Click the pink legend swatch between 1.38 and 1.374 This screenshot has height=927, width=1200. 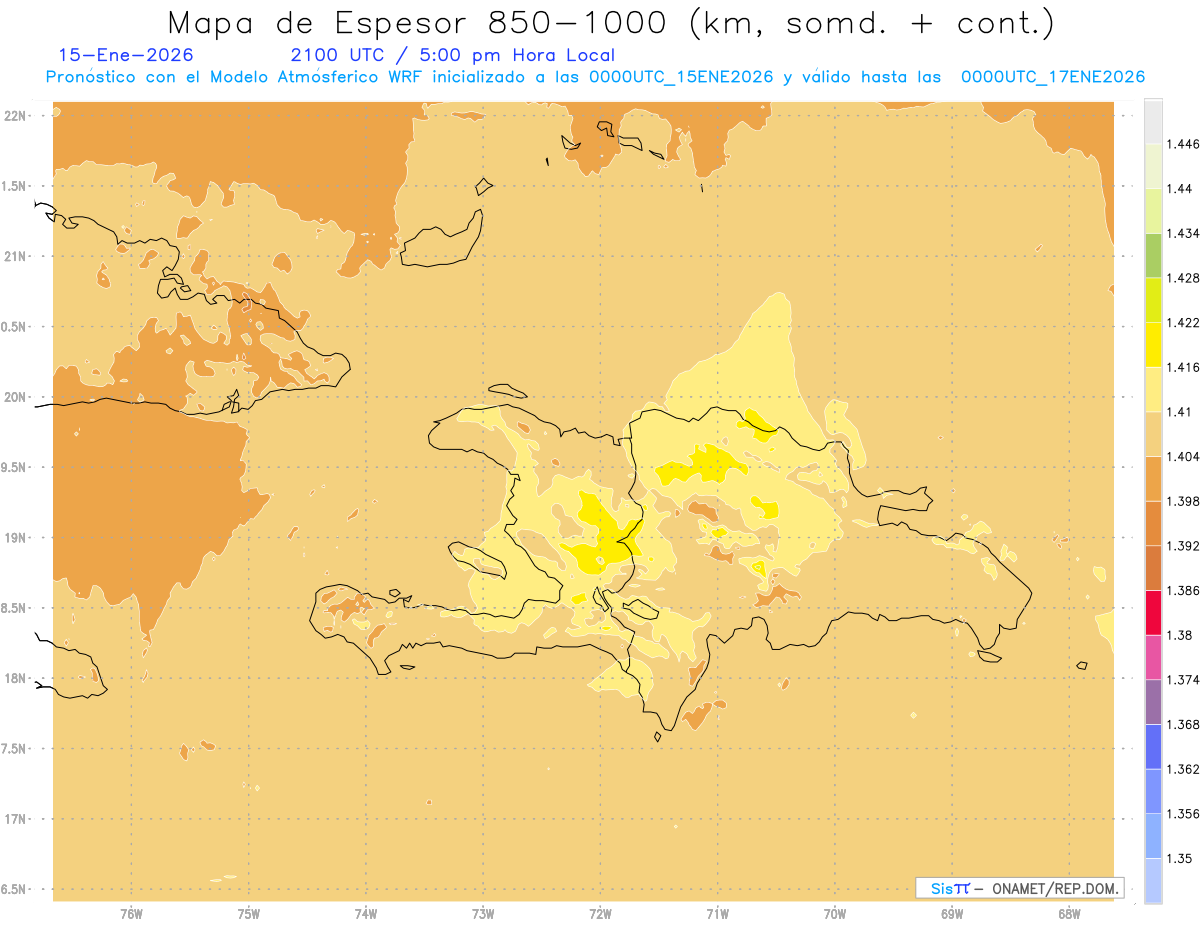(x=1153, y=657)
